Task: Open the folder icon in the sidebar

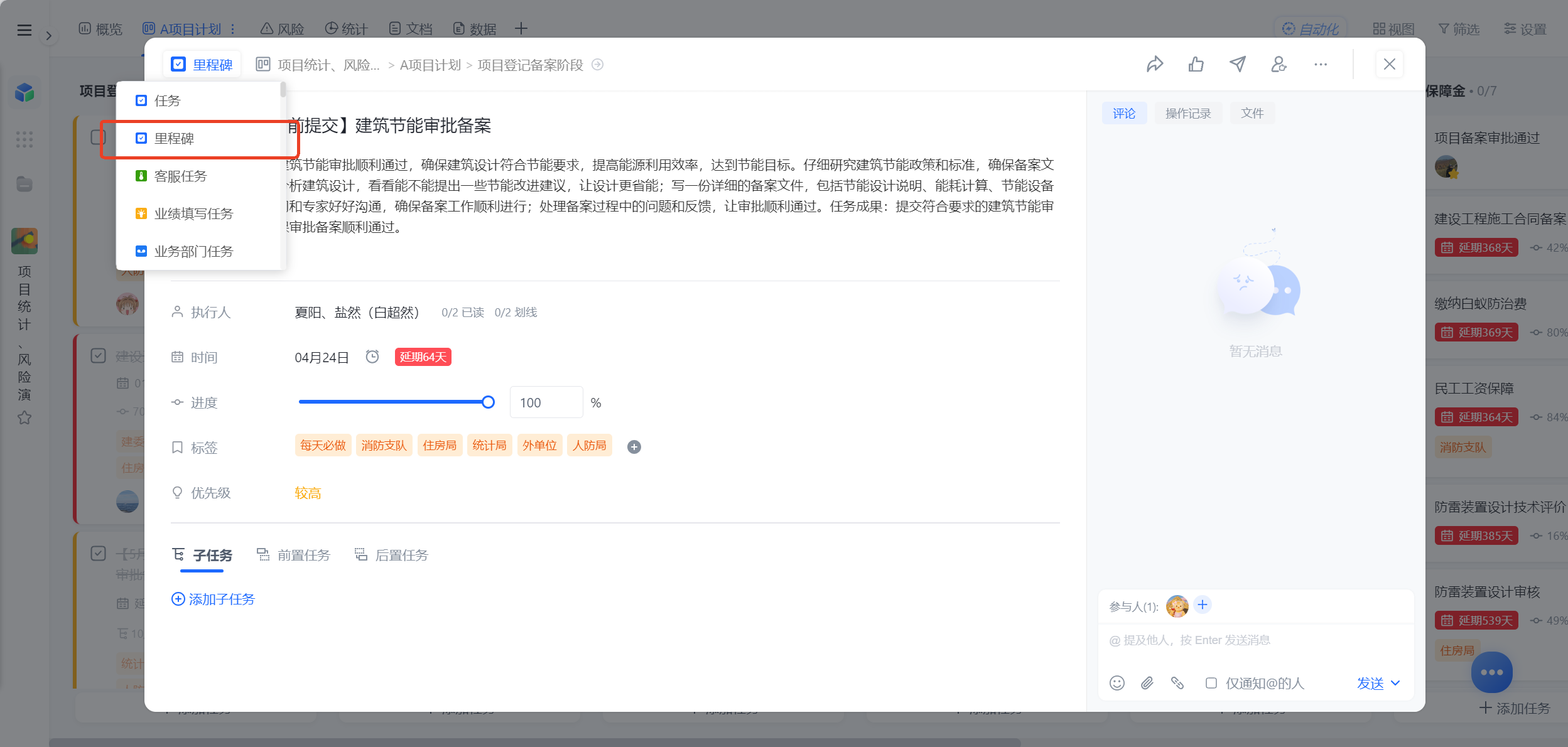Action: tap(24, 184)
